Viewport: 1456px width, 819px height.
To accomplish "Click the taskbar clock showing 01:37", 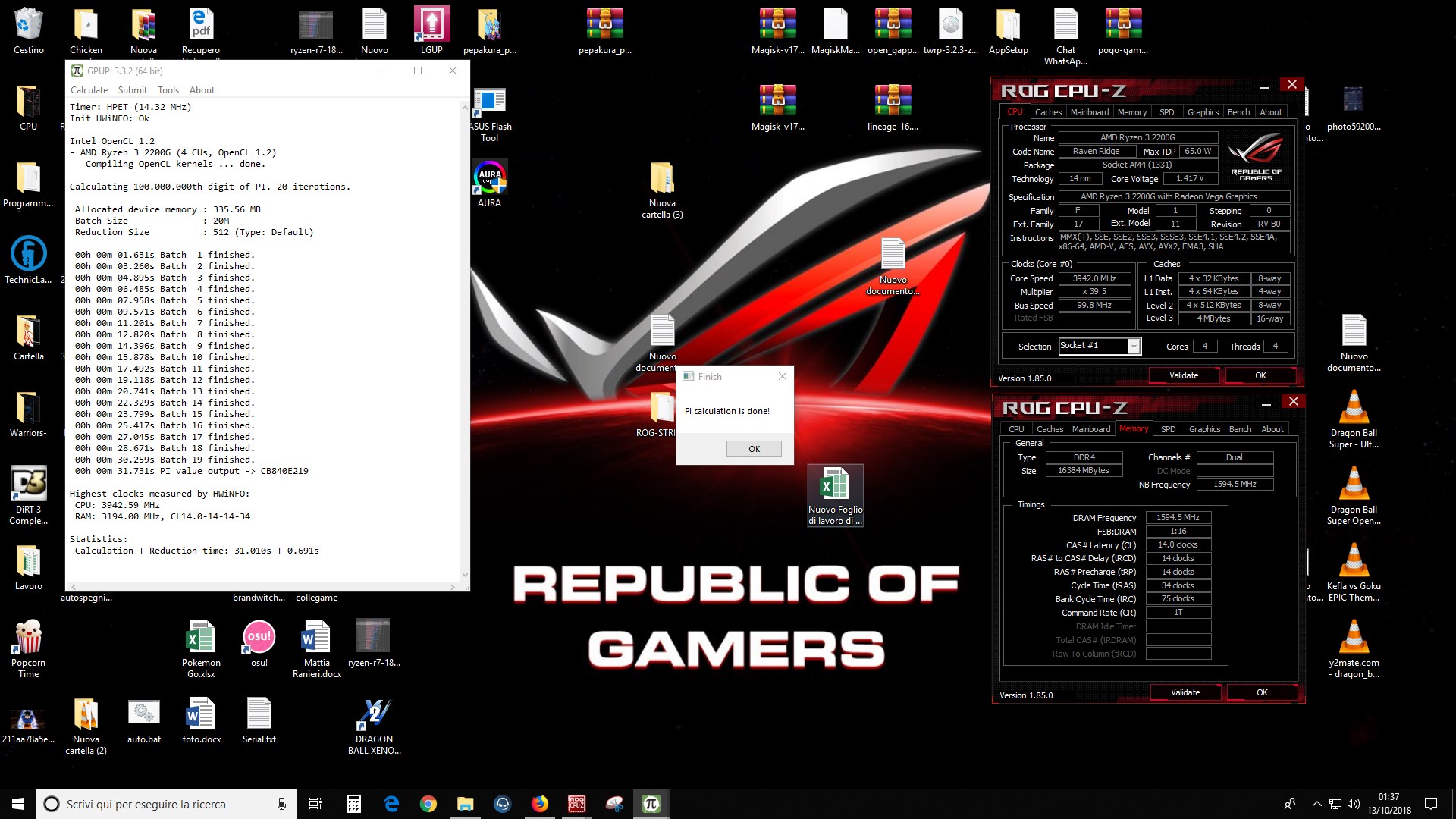I will point(1389,804).
